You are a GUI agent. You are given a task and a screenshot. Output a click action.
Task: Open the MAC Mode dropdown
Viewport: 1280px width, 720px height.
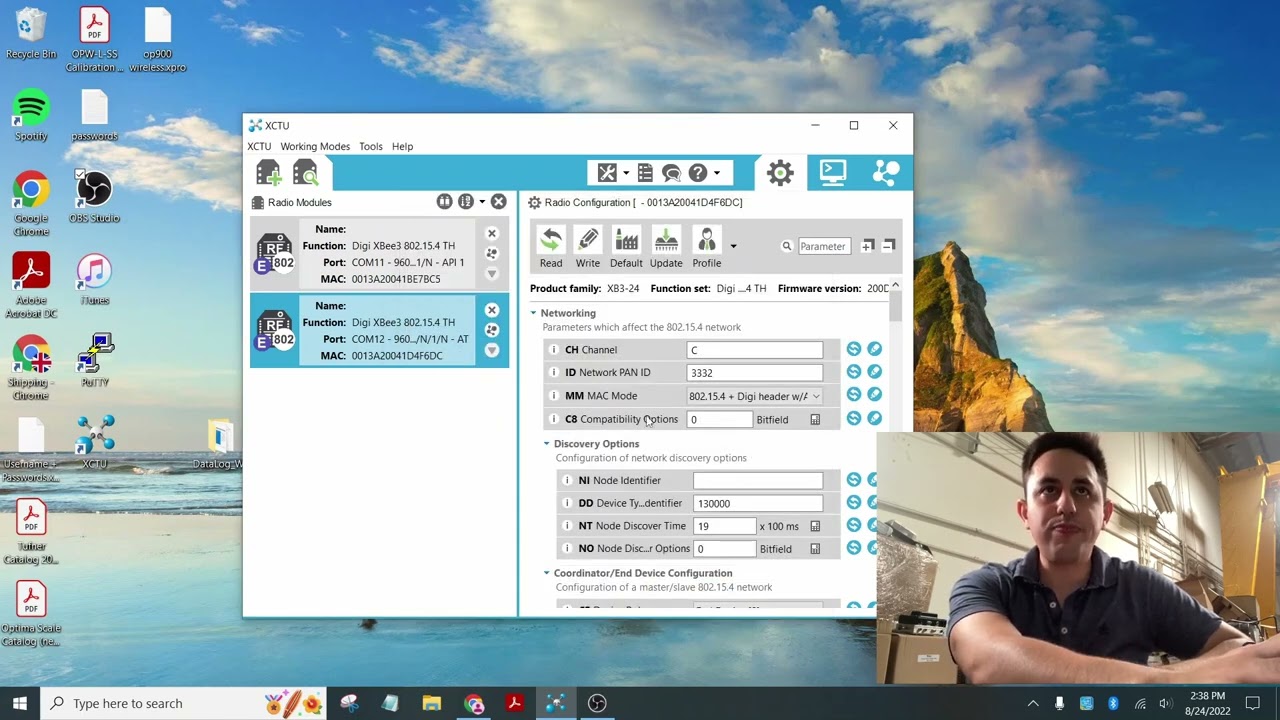tap(755, 396)
